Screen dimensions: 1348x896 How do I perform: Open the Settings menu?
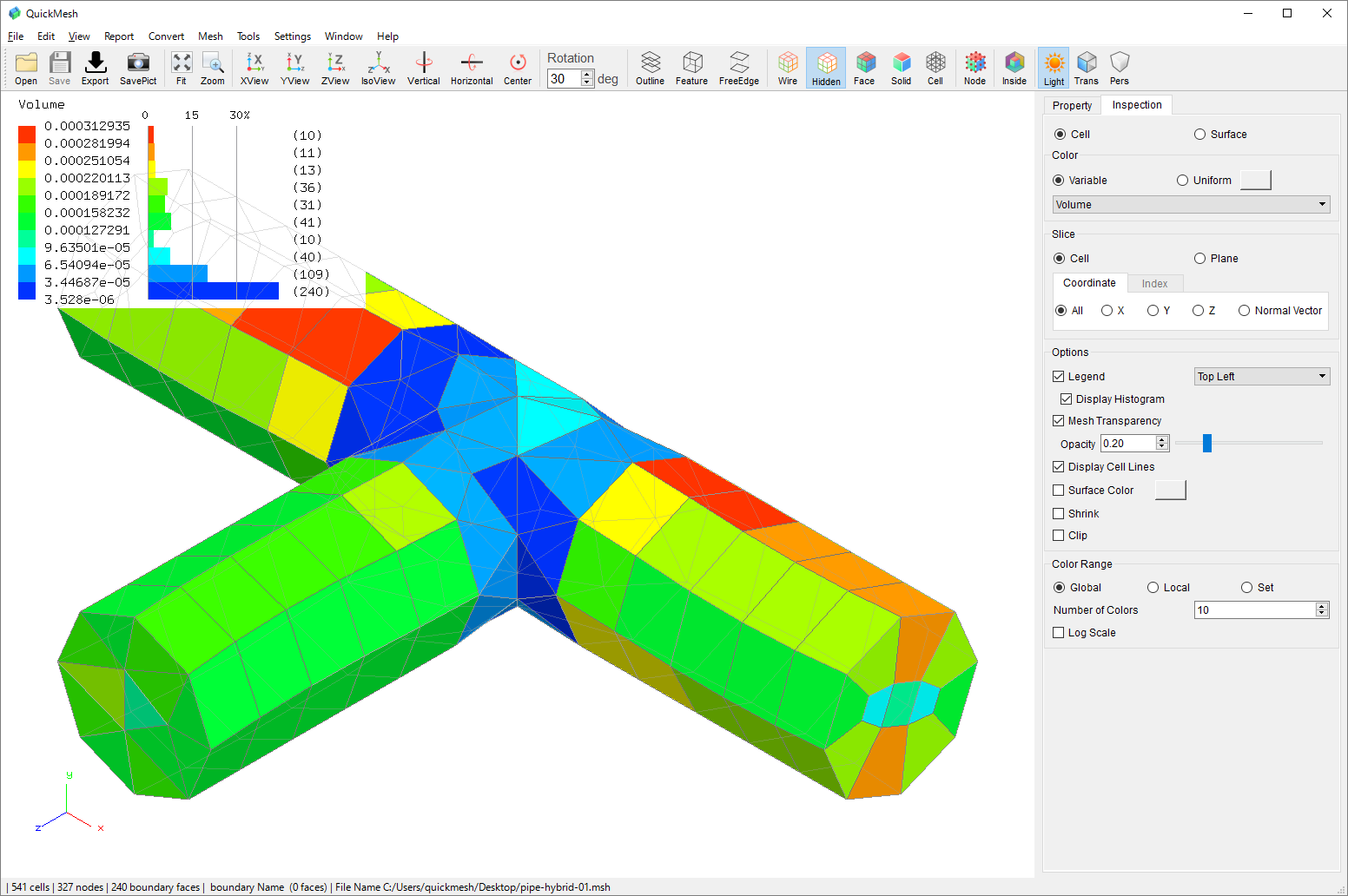[x=293, y=36]
